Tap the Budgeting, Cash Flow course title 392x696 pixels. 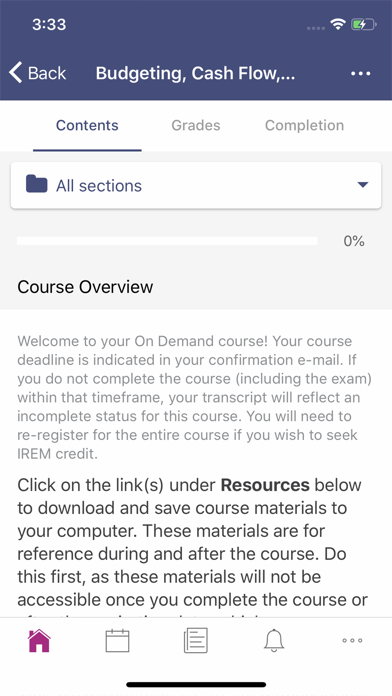195,73
